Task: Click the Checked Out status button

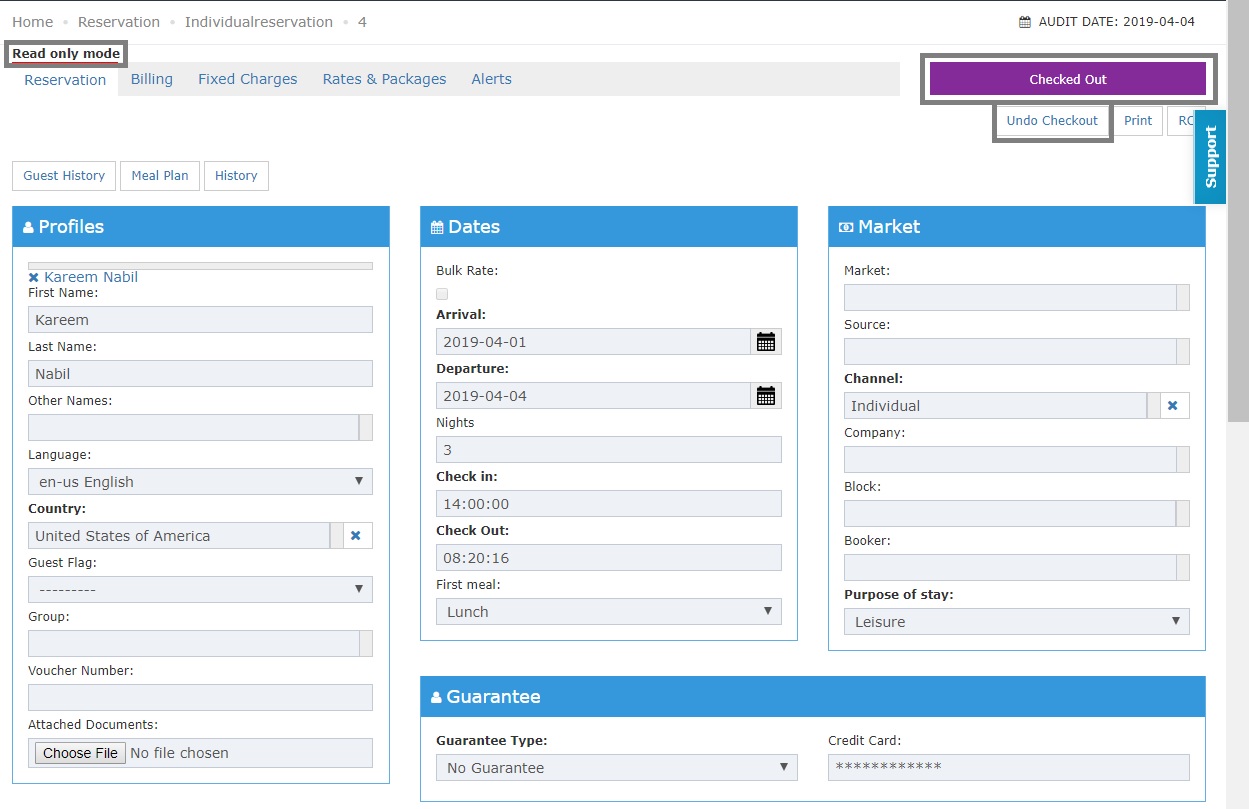Action: pyautogui.click(x=1068, y=79)
